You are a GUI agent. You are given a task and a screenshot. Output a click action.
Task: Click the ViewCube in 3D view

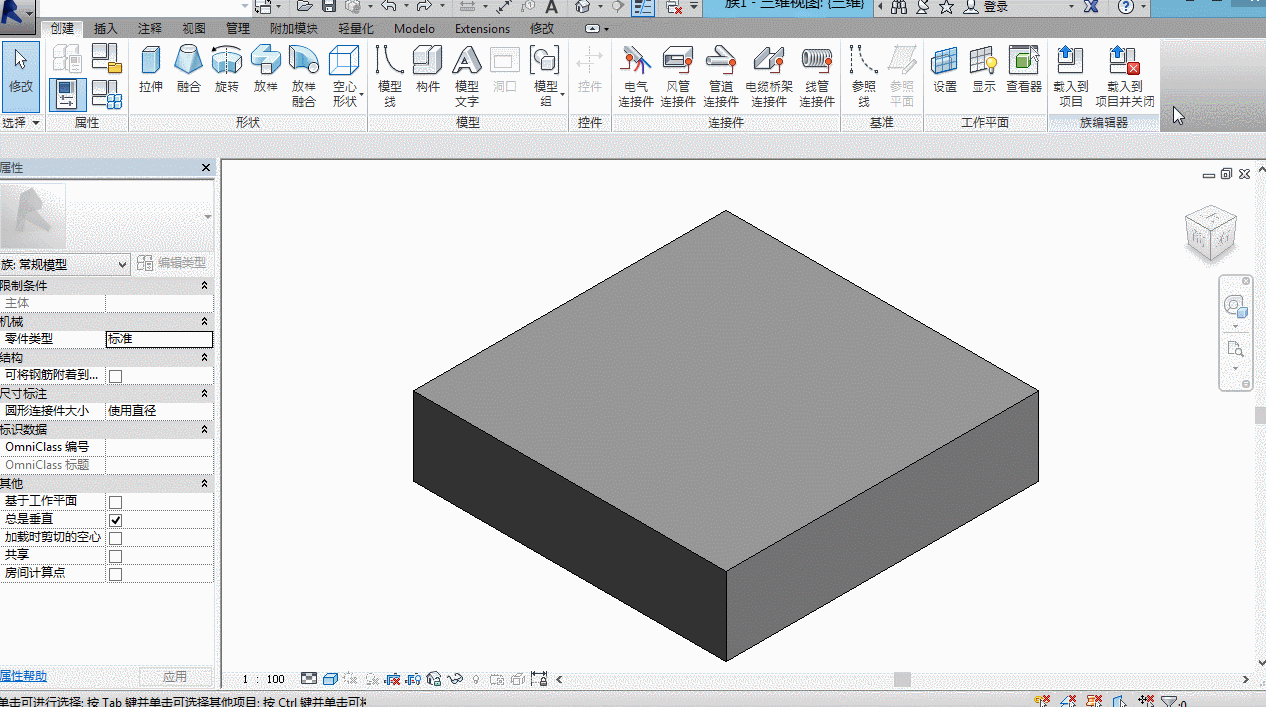tap(1210, 234)
